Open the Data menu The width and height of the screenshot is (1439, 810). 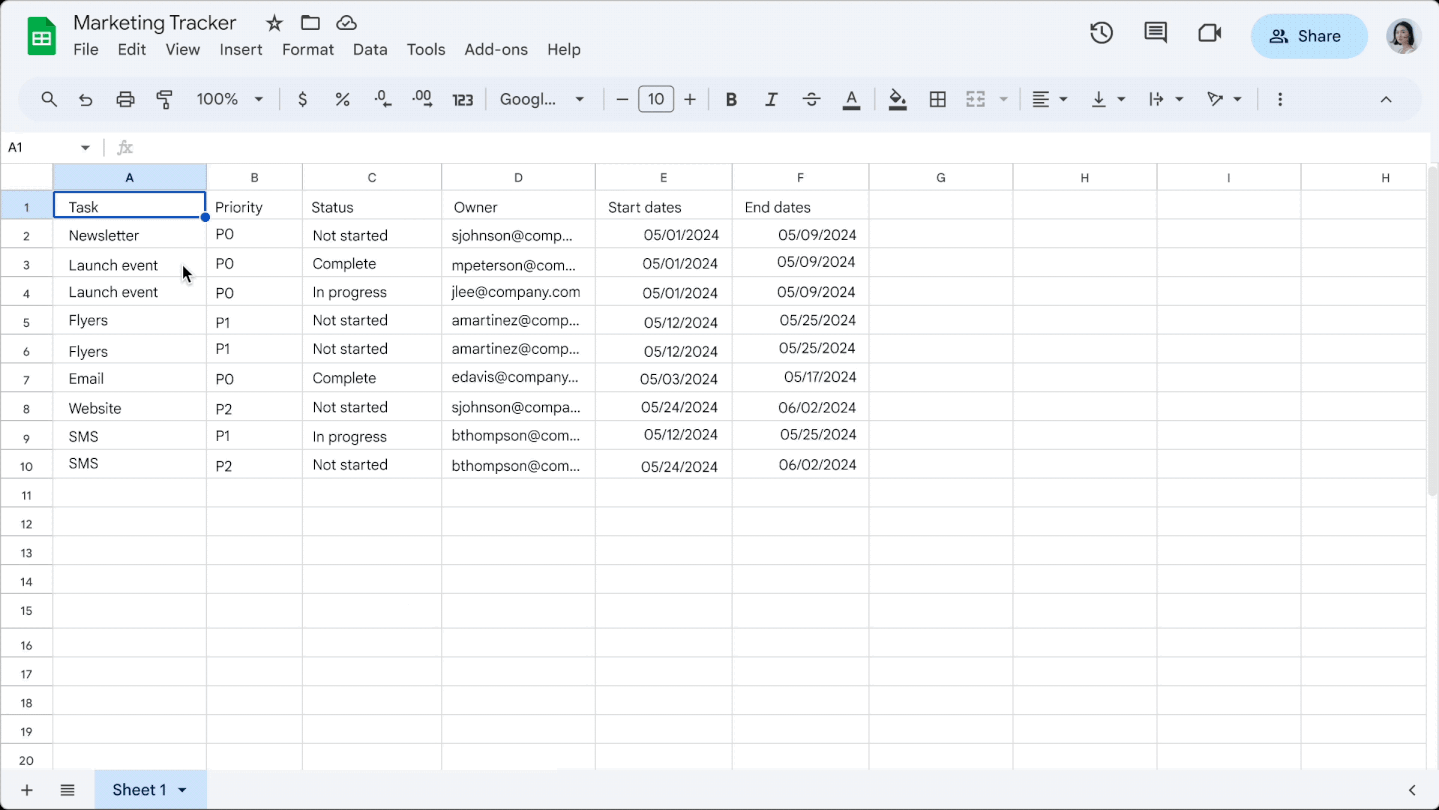tap(370, 49)
